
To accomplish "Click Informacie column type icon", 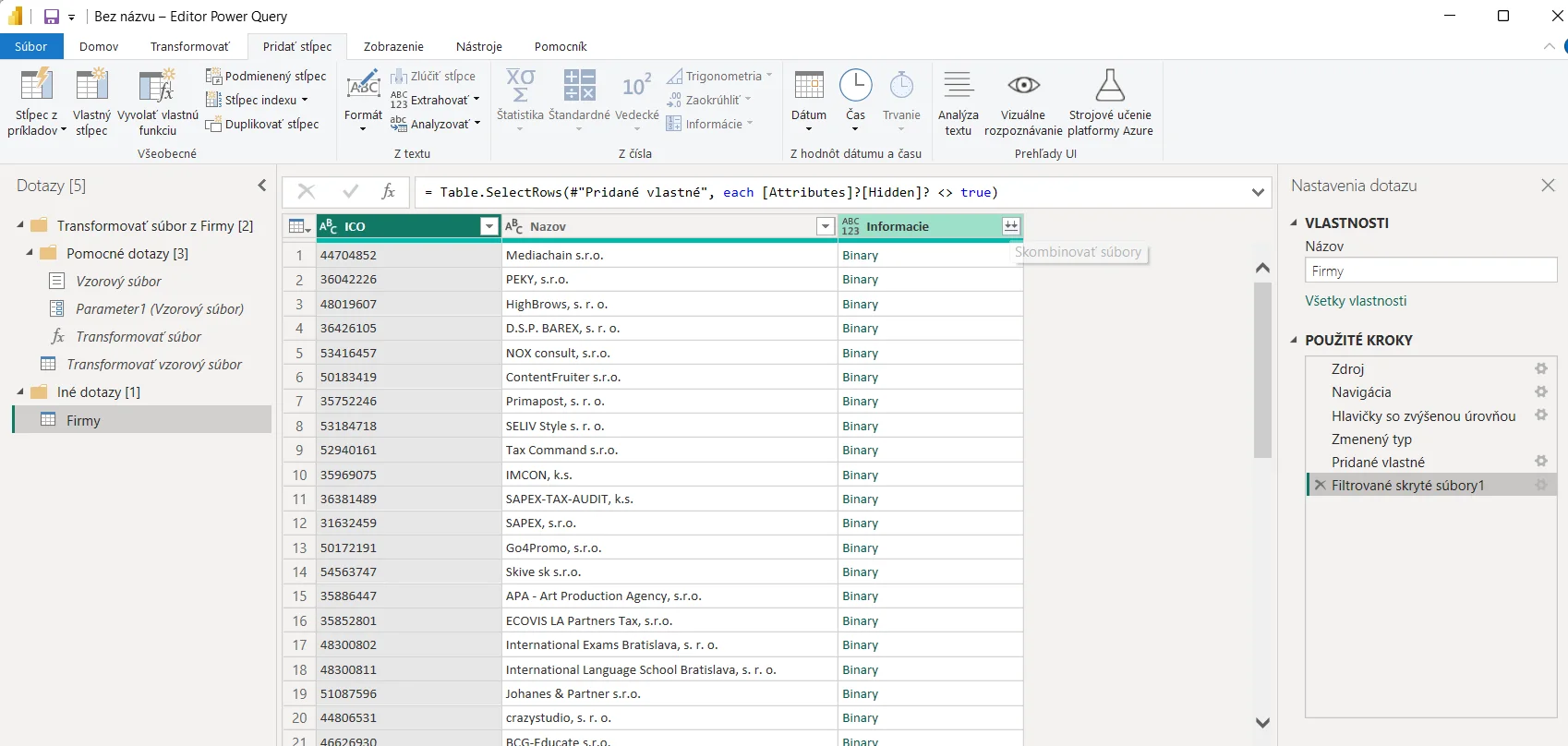I will tap(850, 226).
